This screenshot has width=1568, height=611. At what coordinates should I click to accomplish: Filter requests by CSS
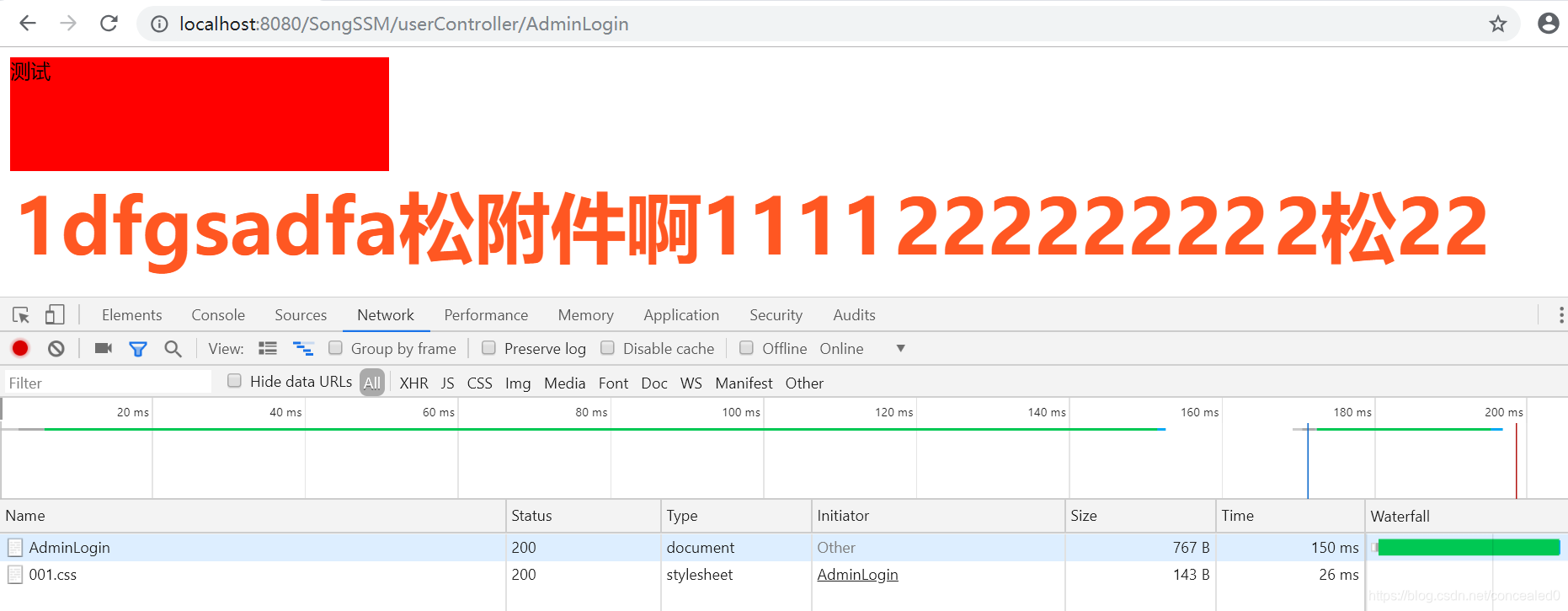(479, 383)
